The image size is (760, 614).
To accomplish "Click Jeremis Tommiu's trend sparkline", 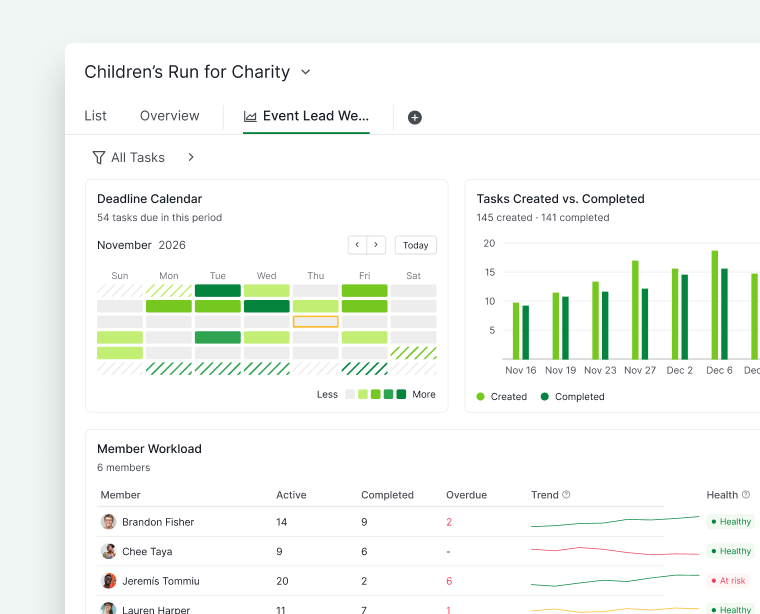I will point(615,580).
